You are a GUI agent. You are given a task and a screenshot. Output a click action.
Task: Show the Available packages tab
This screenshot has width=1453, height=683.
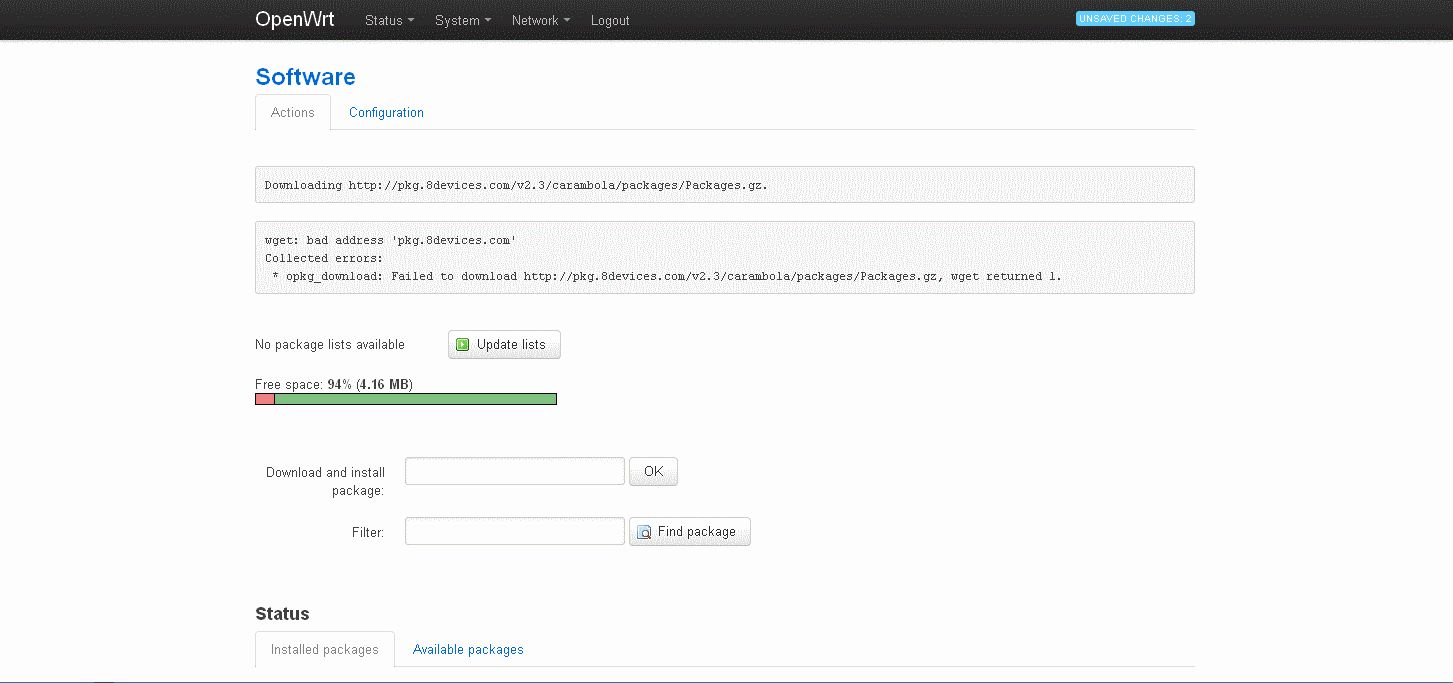click(x=468, y=650)
